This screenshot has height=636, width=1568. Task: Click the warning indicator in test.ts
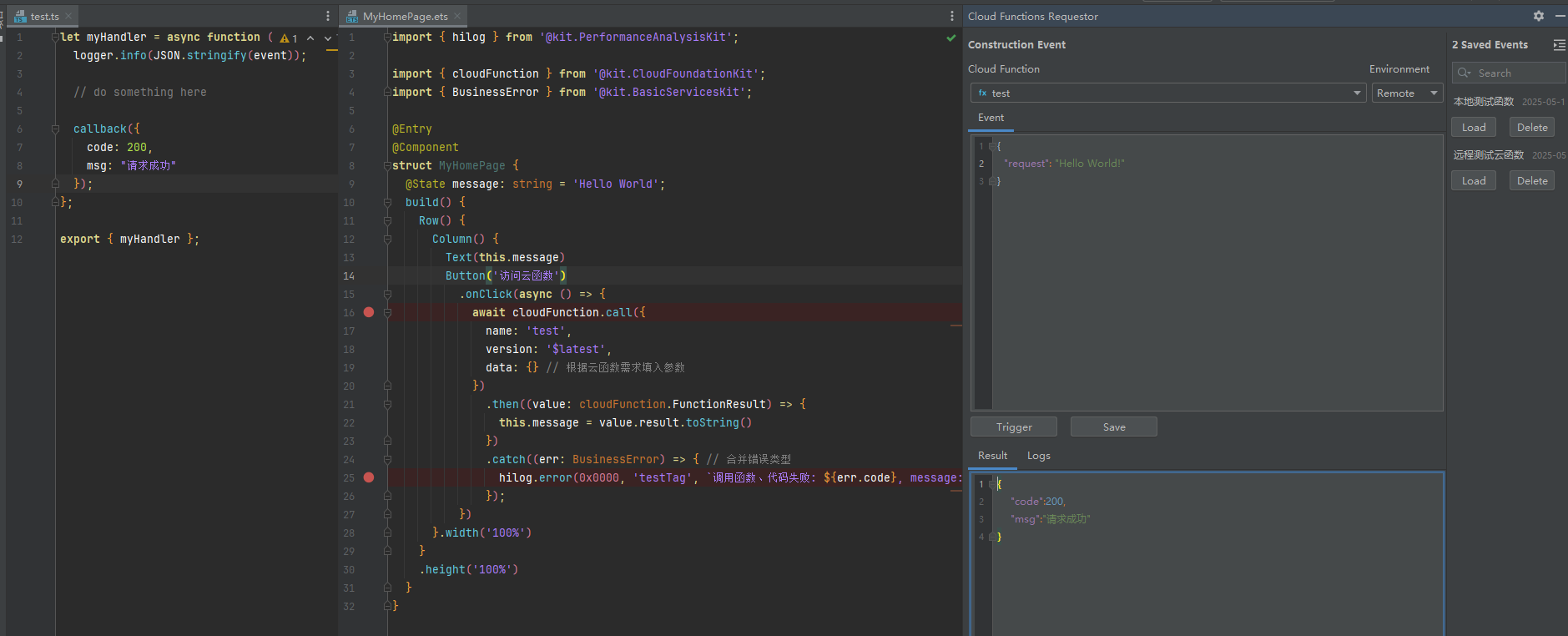[x=289, y=38]
